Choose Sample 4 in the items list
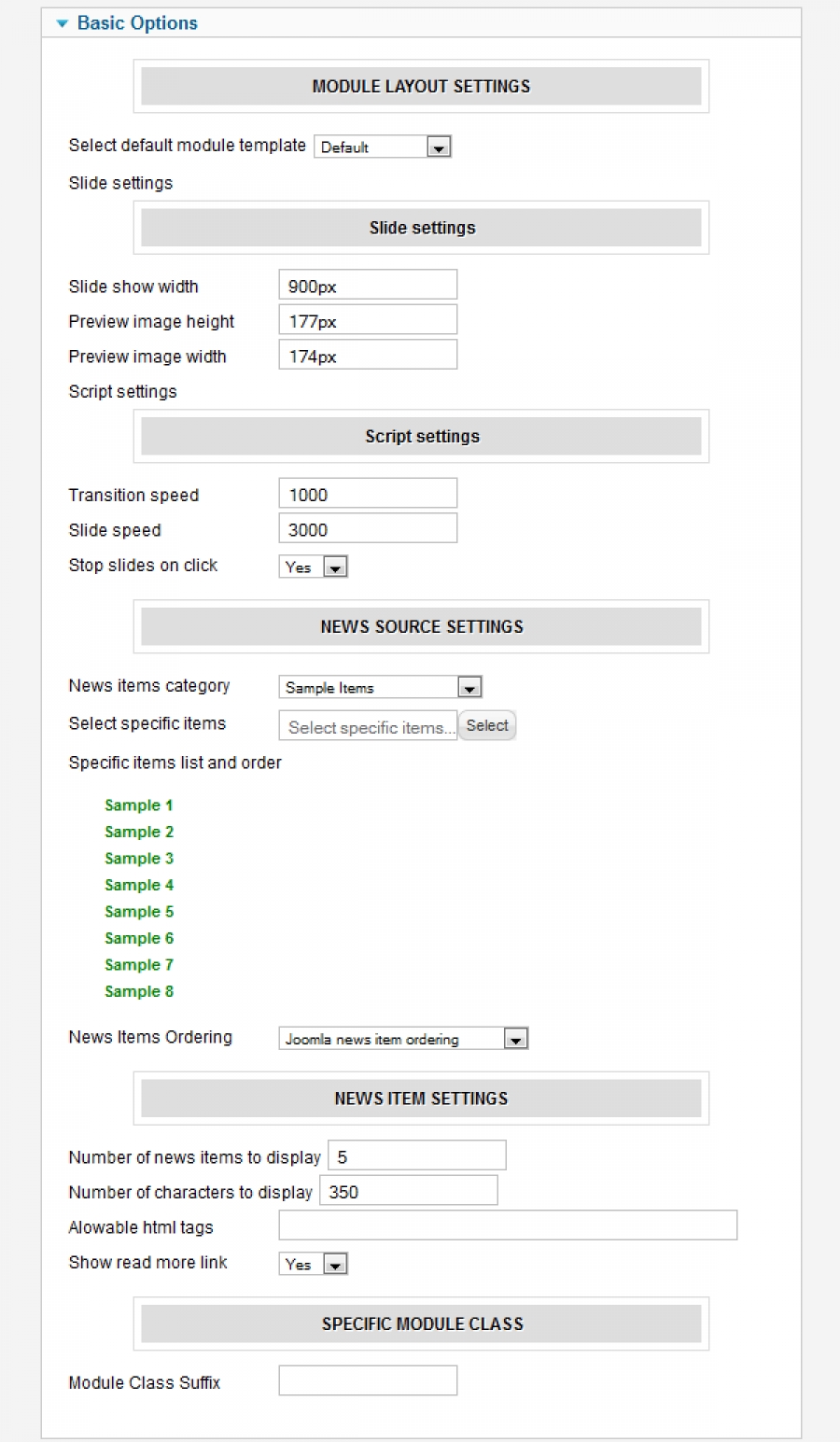The height and width of the screenshot is (1442, 840). (x=139, y=885)
